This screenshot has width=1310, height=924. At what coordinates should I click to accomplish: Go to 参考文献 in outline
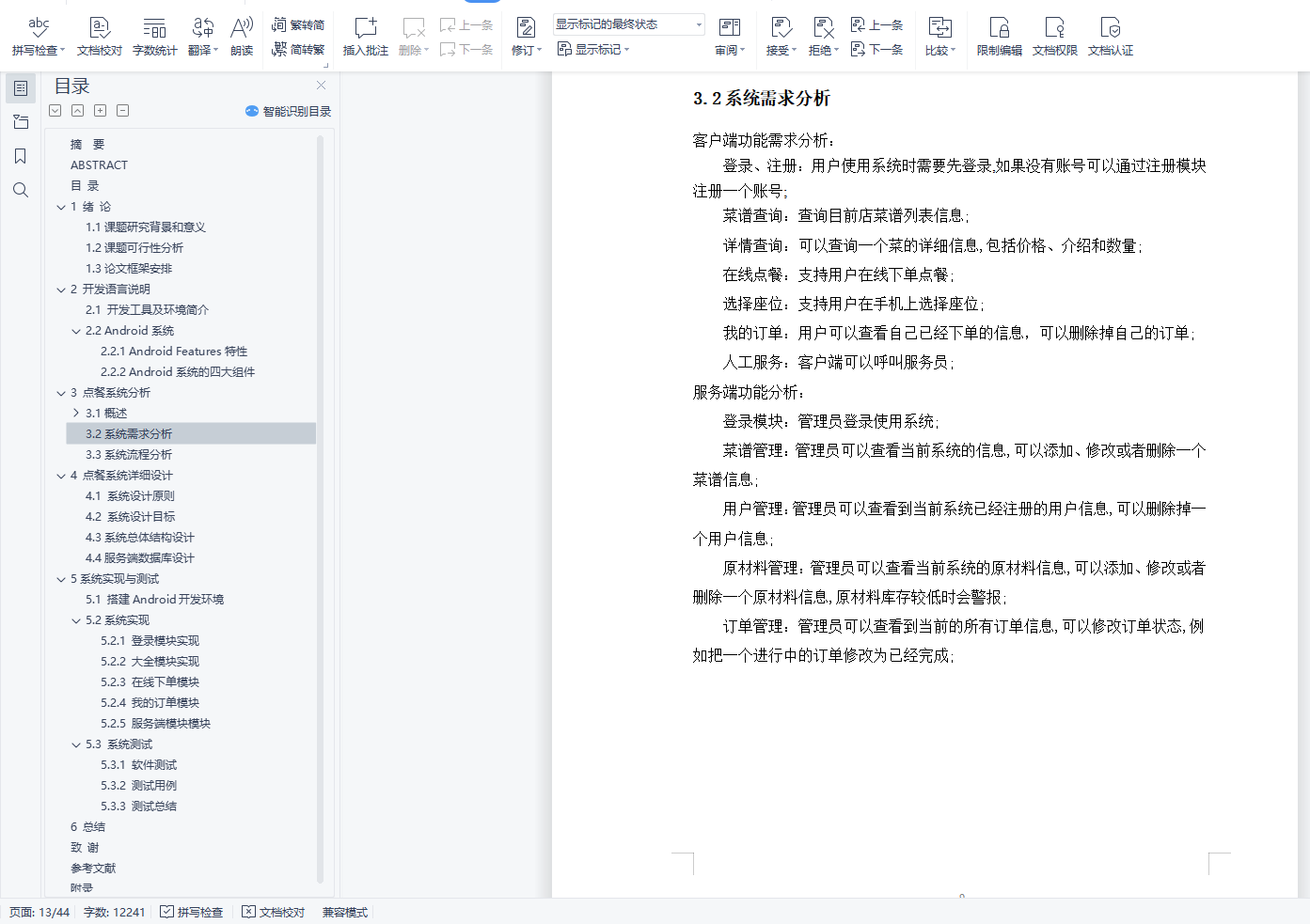click(93, 869)
